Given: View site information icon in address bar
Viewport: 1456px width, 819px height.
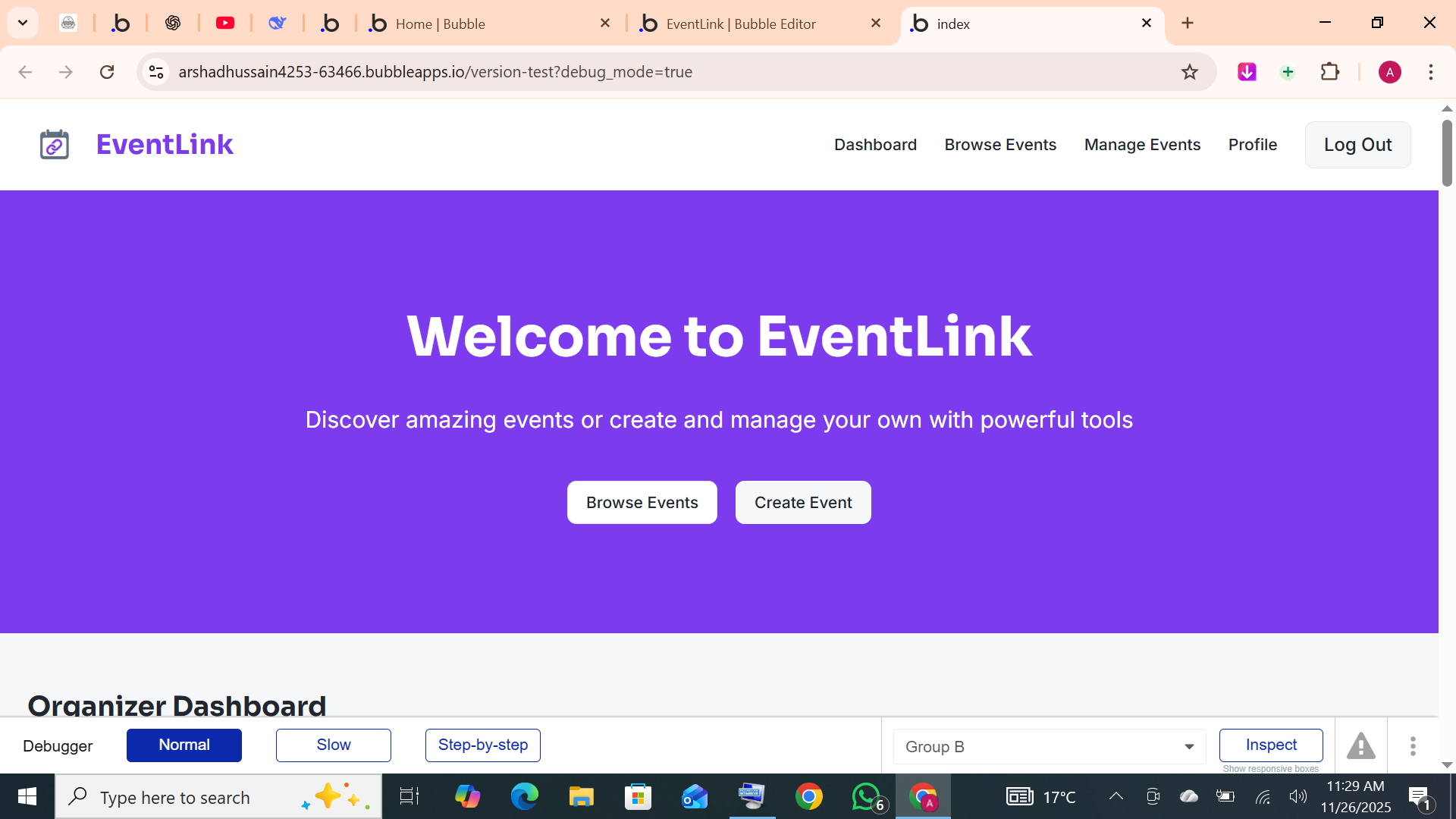Looking at the screenshot, I should pos(156,72).
